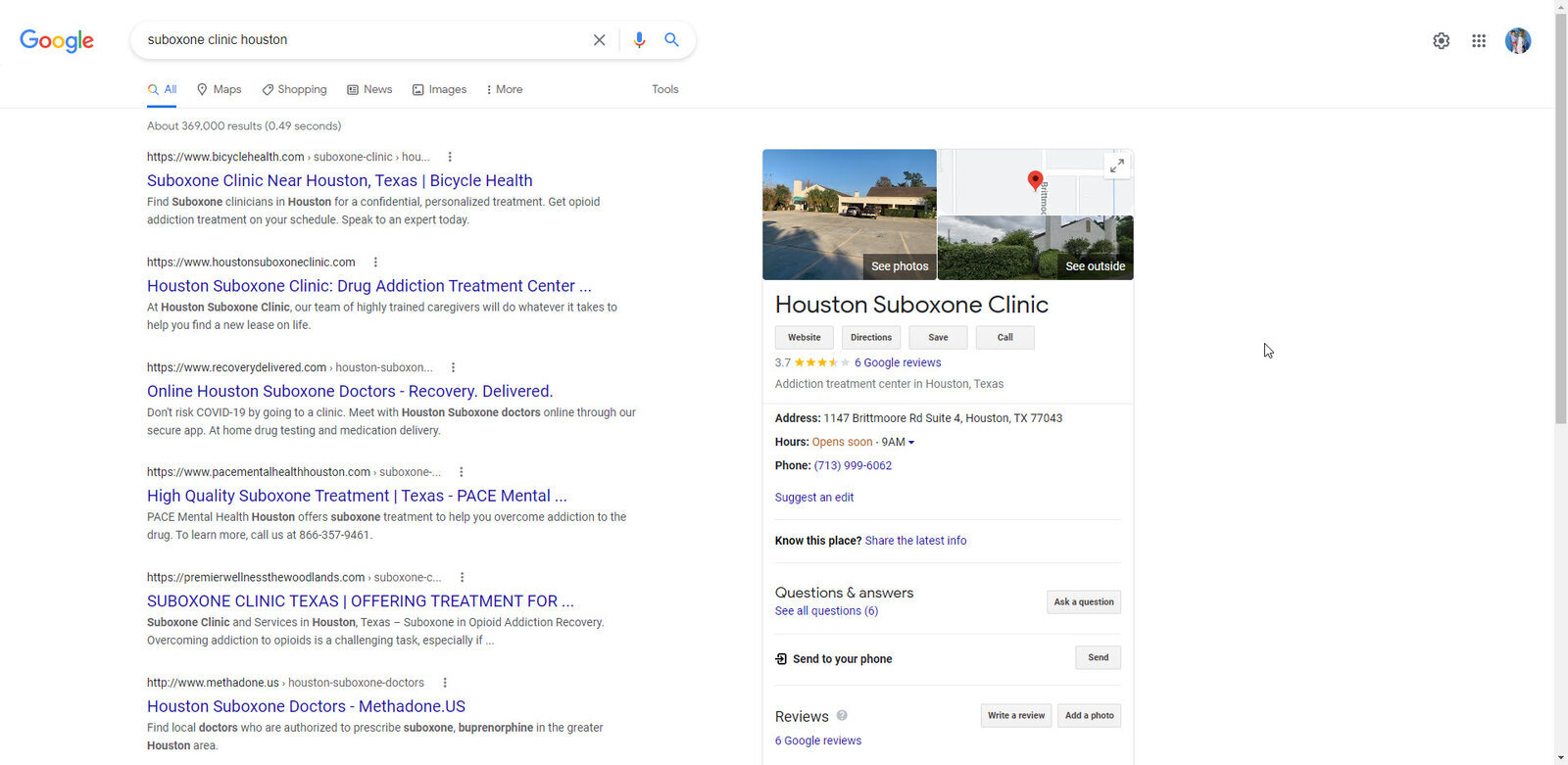Open See all questions (6) link
1568x765 pixels.
[x=826, y=611]
